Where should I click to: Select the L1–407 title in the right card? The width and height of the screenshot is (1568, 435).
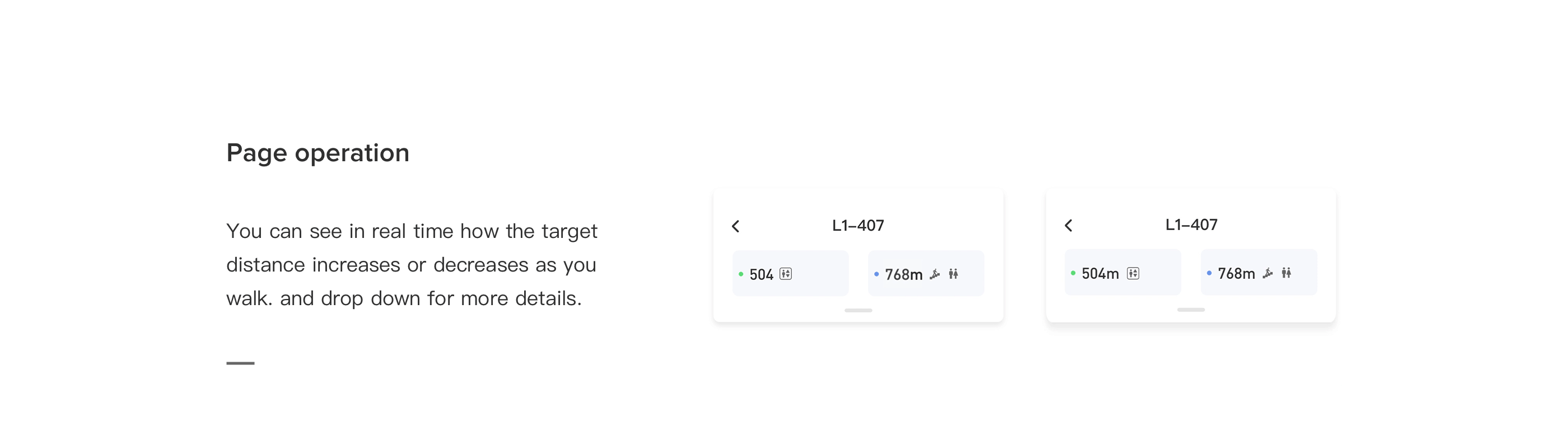(1191, 224)
